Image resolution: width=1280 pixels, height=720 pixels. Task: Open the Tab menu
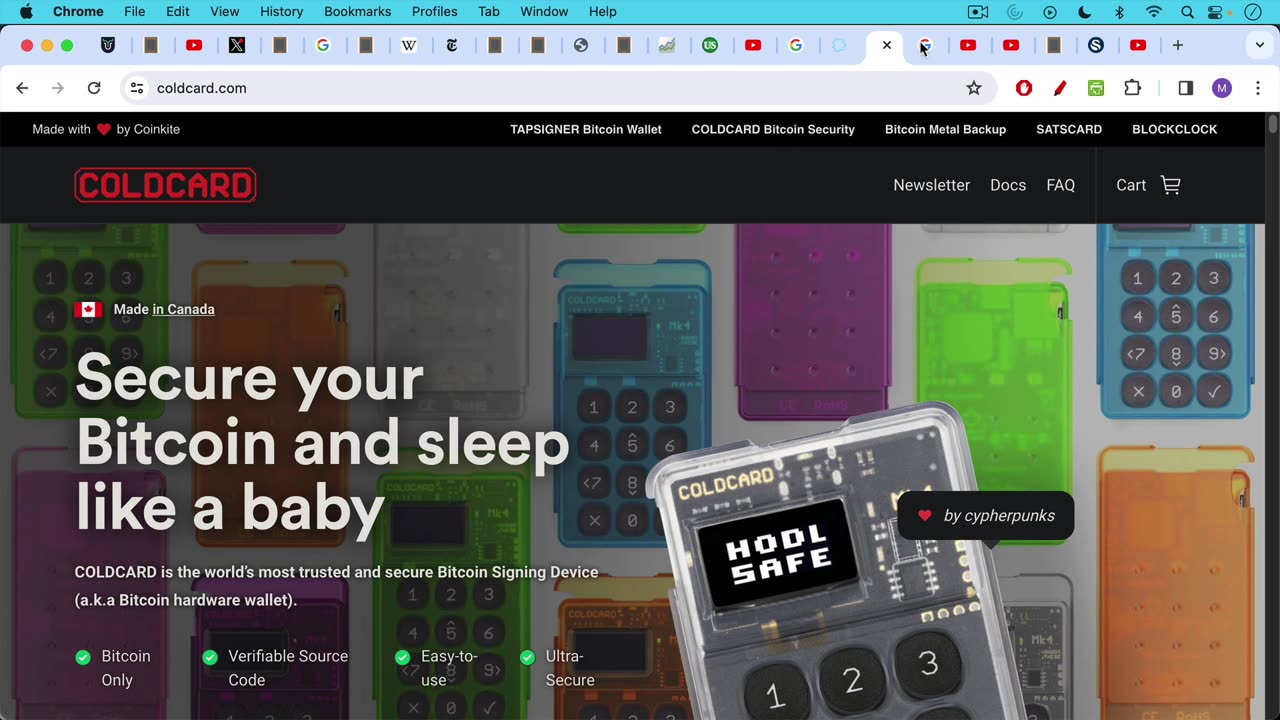489,12
